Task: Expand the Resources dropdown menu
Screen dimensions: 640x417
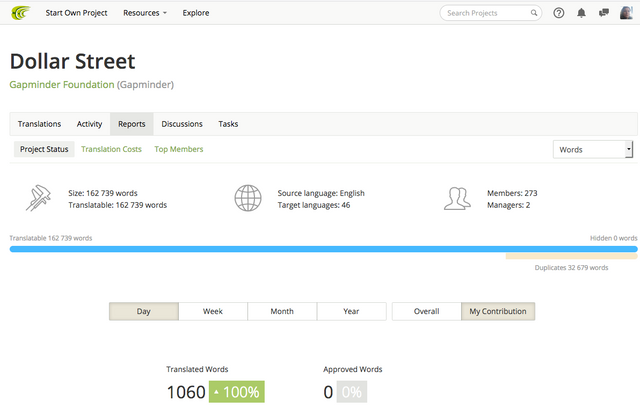Action: click(x=145, y=13)
